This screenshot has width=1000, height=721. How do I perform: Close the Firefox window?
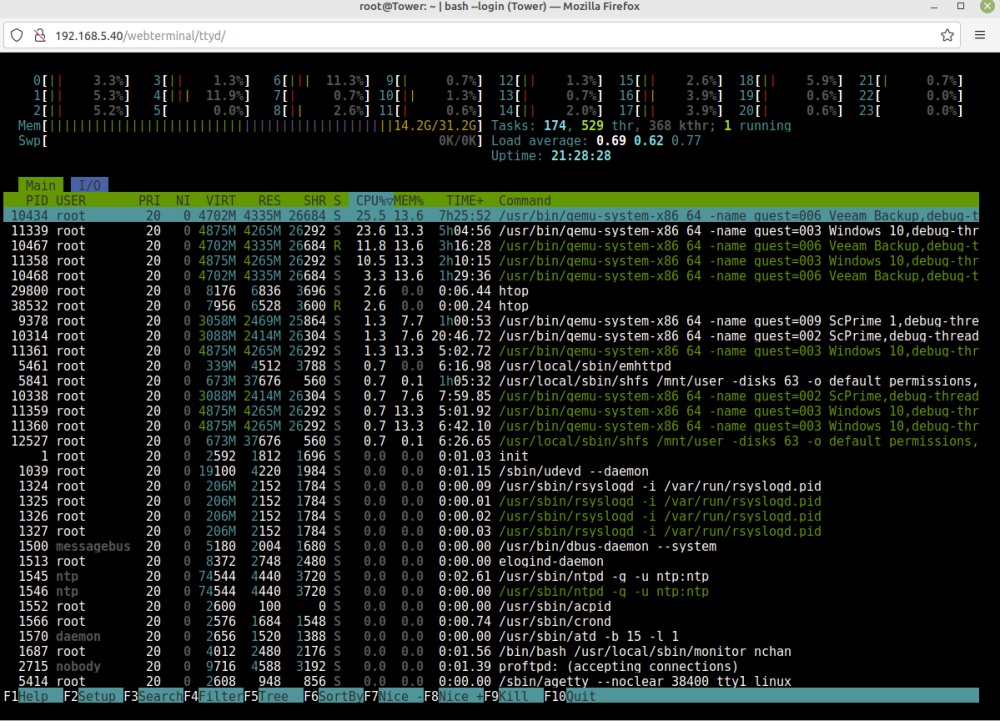(x=987, y=6)
